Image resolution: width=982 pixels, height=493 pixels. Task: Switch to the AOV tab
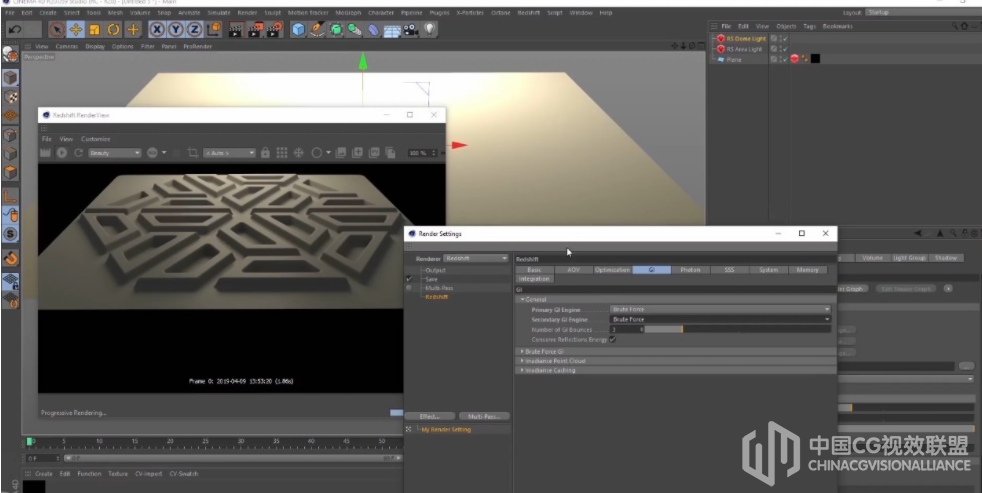(x=573, y=269)
